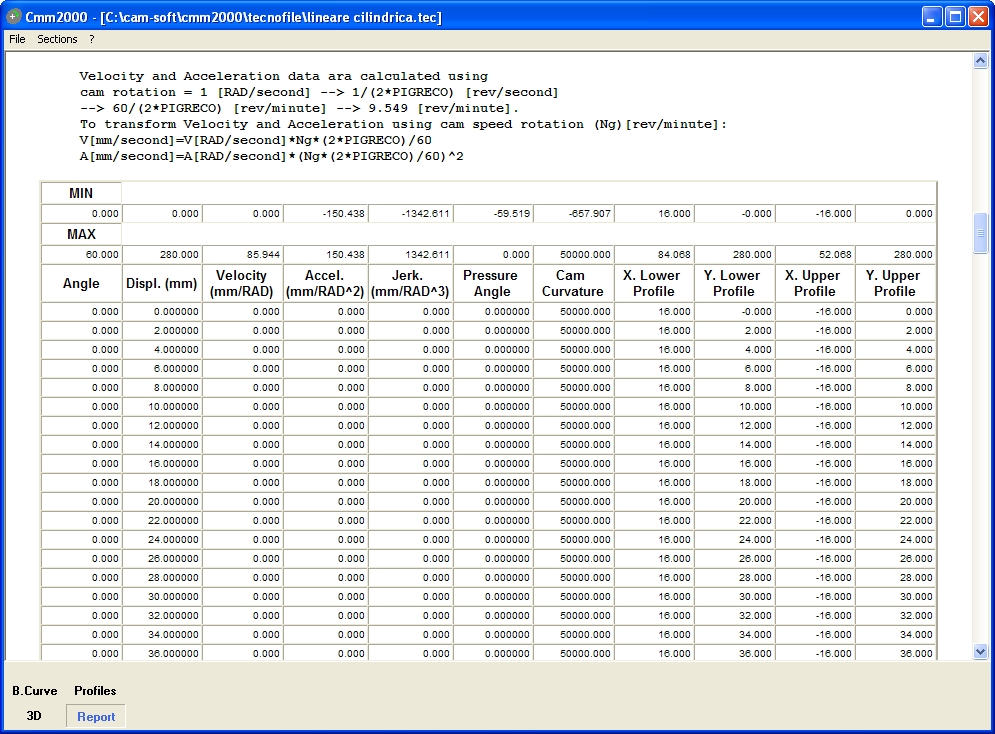The image size is (995, 734).
Task: Switch to the Profiles tab
Action: [x=95, y=691]
